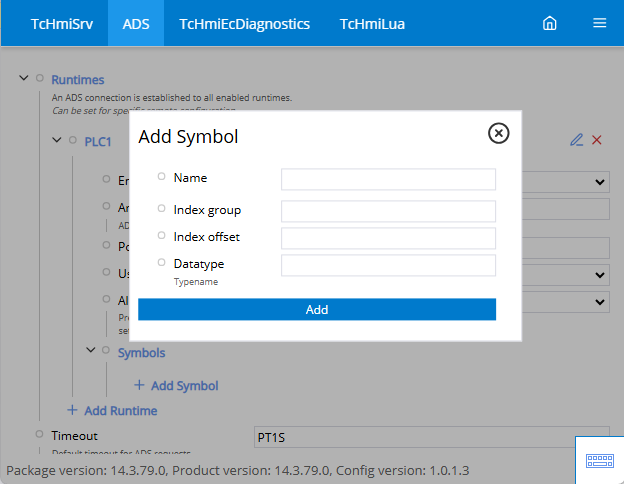Focus the Index group field
624x484 pixels.
pyautogui.click(x=388, y=211)
